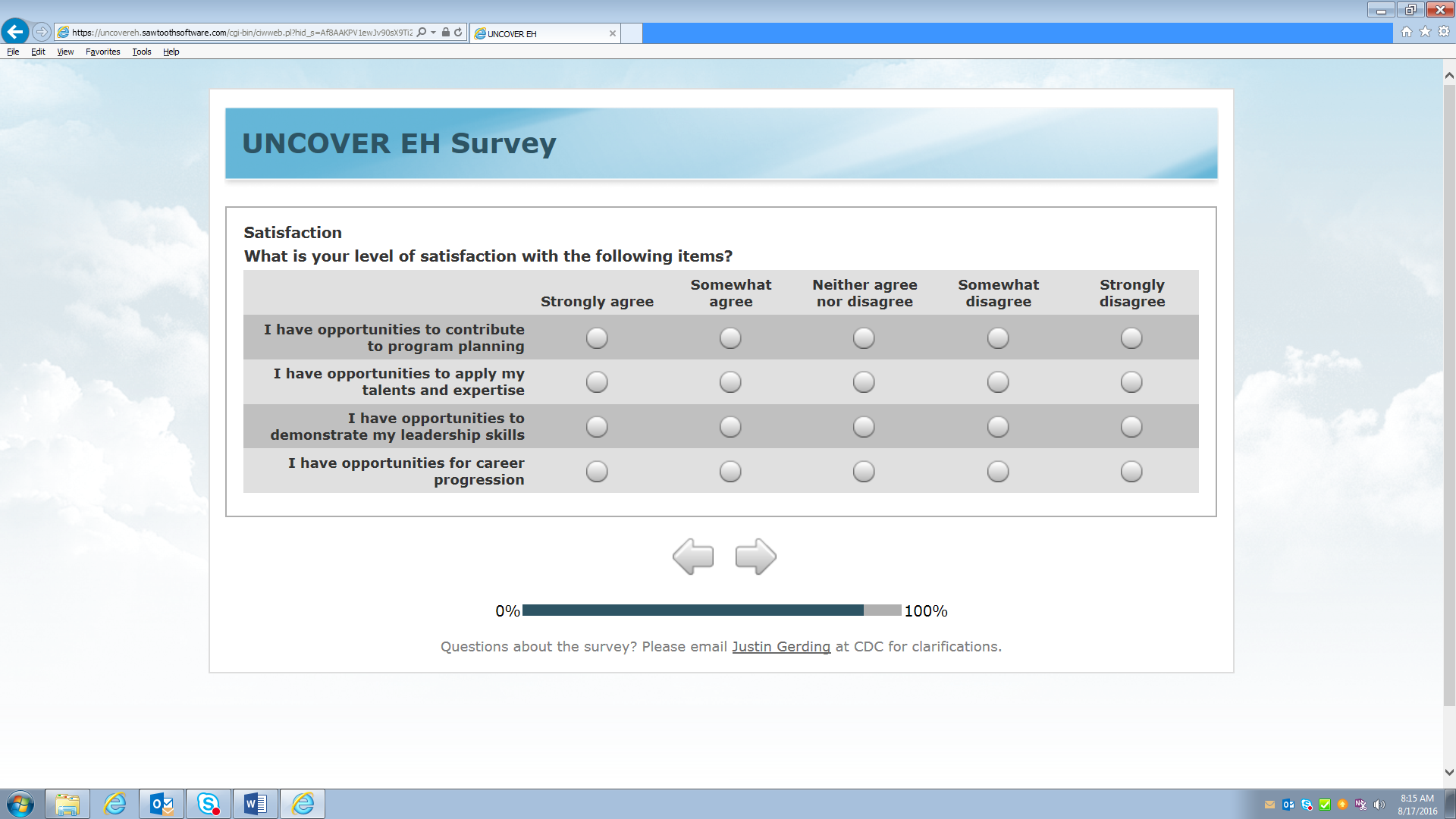Expand the address bar dropdown arrow
Viewport: 1456px width, 819px height.
(433, 33)
